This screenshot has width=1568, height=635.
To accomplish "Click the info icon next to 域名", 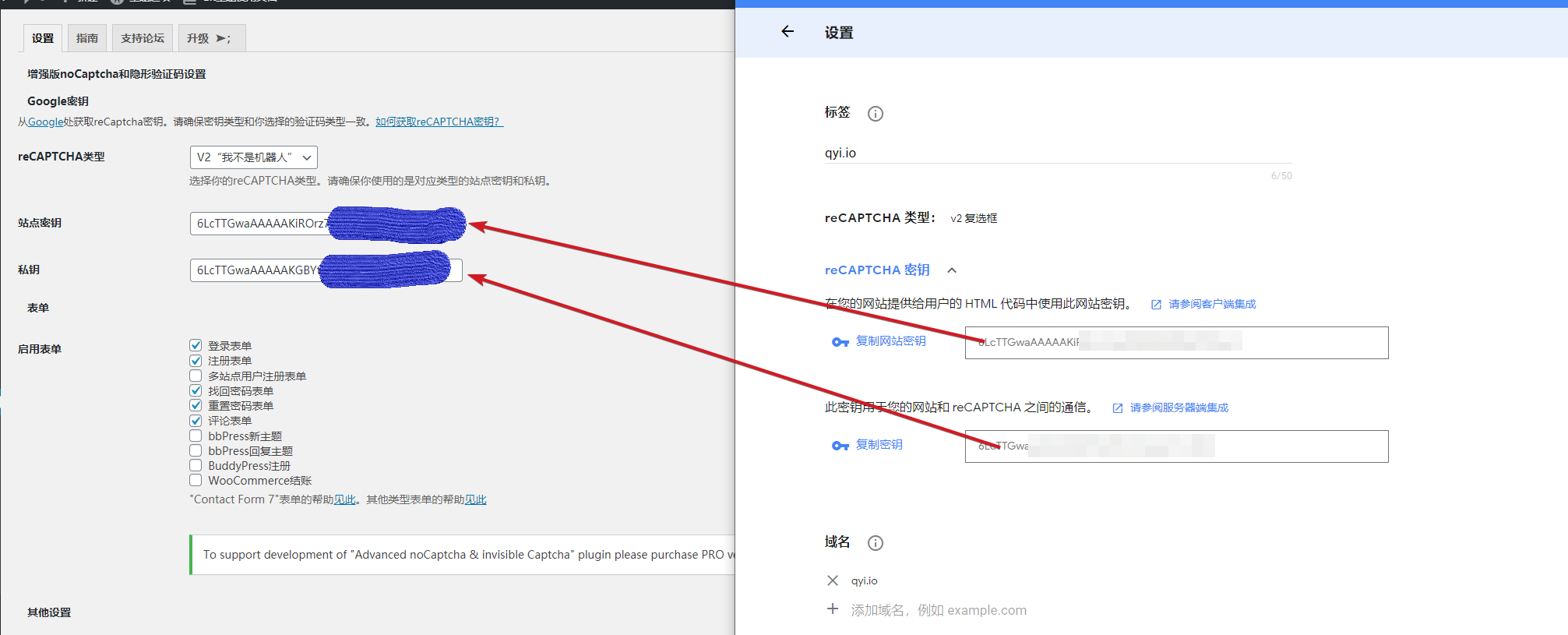I will click(876, 543).
